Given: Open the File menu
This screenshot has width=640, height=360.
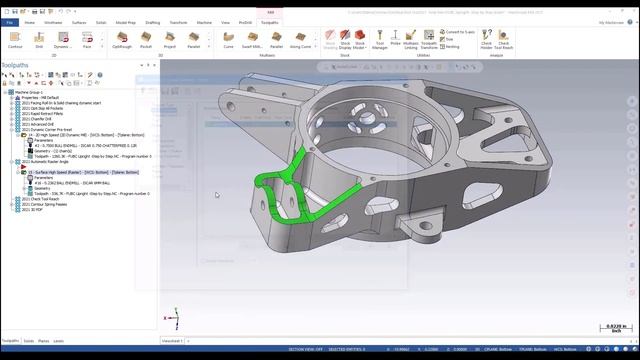Looking at the screenshot, I should coord(10,22).
